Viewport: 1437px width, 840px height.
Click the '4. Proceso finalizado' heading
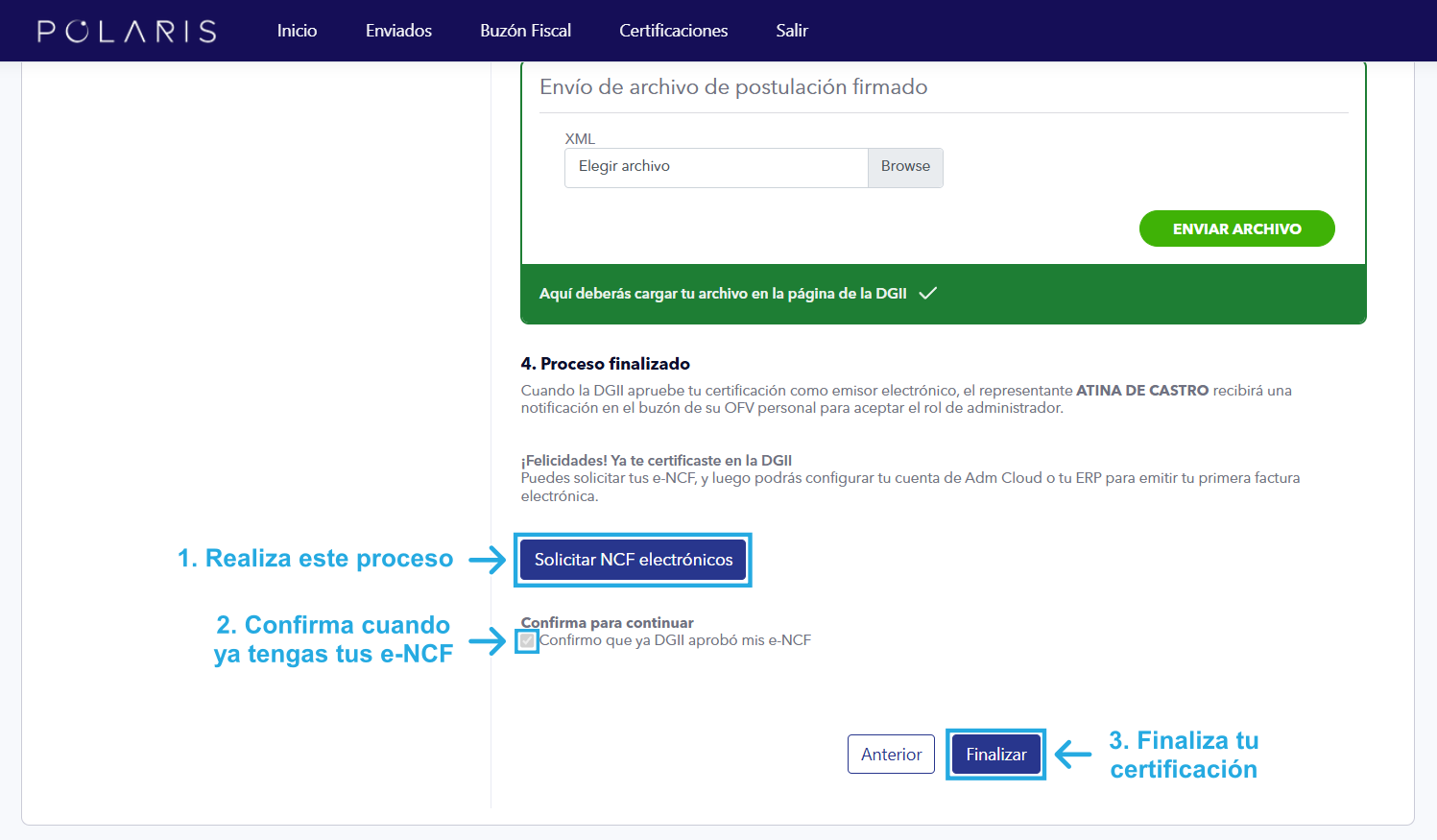click(605, 364)
